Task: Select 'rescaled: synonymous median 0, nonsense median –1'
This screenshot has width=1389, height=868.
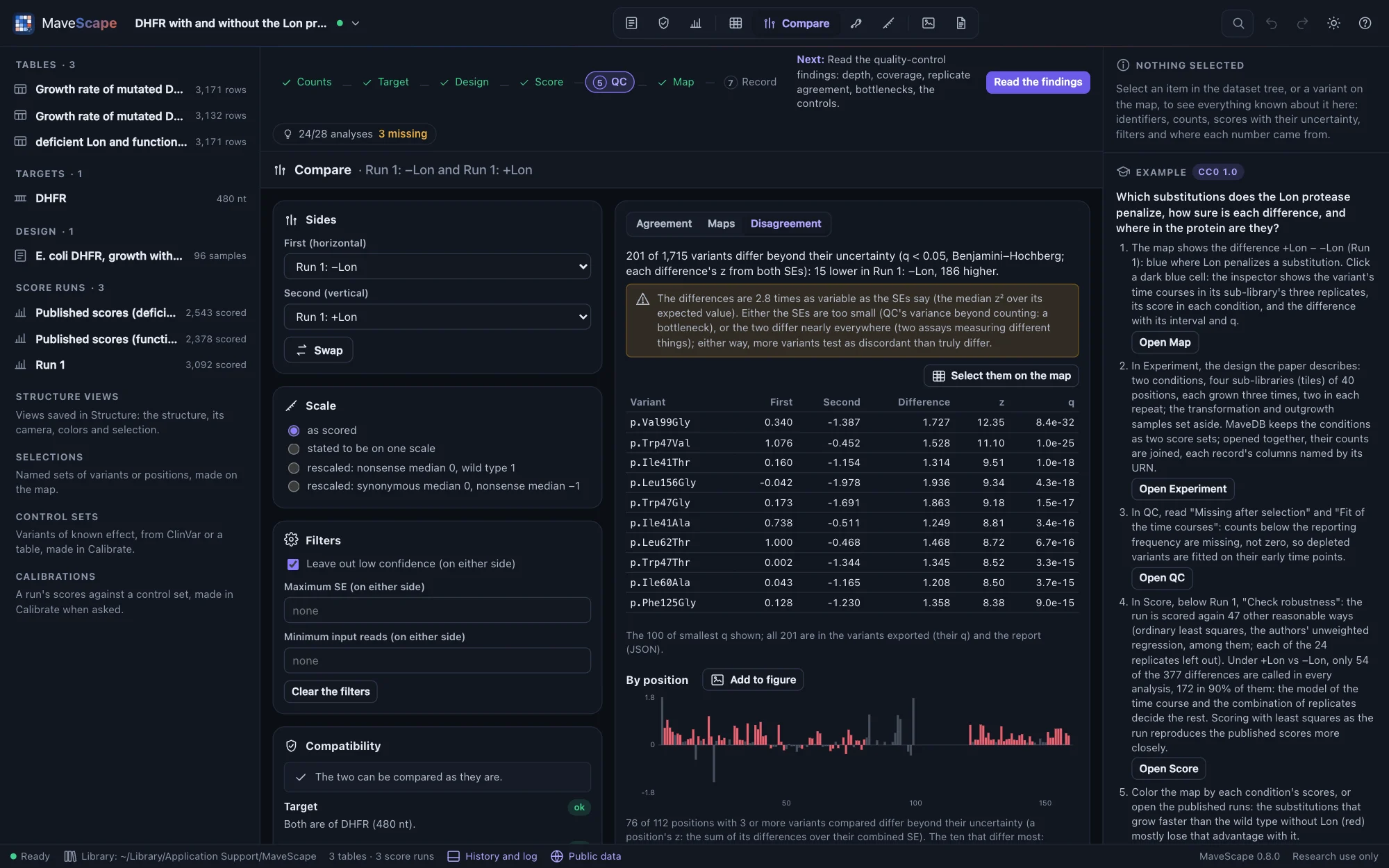Action: (294, 486)
